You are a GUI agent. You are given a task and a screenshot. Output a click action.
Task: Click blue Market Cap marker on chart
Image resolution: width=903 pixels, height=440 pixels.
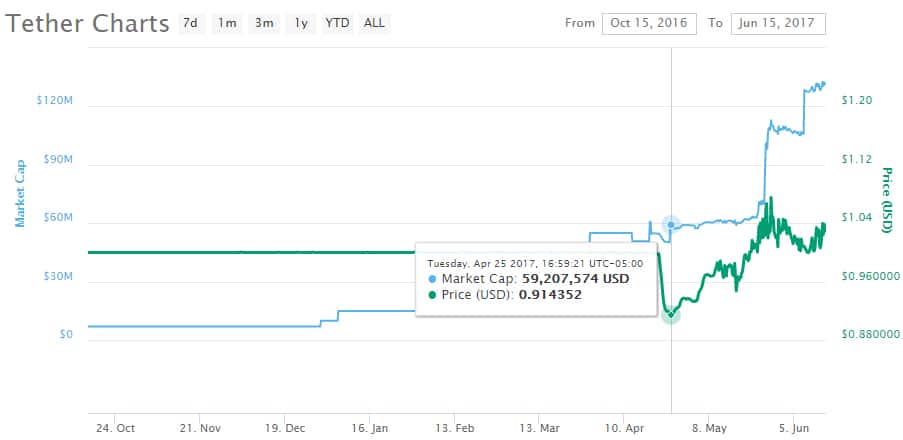(x=670, y=225)
